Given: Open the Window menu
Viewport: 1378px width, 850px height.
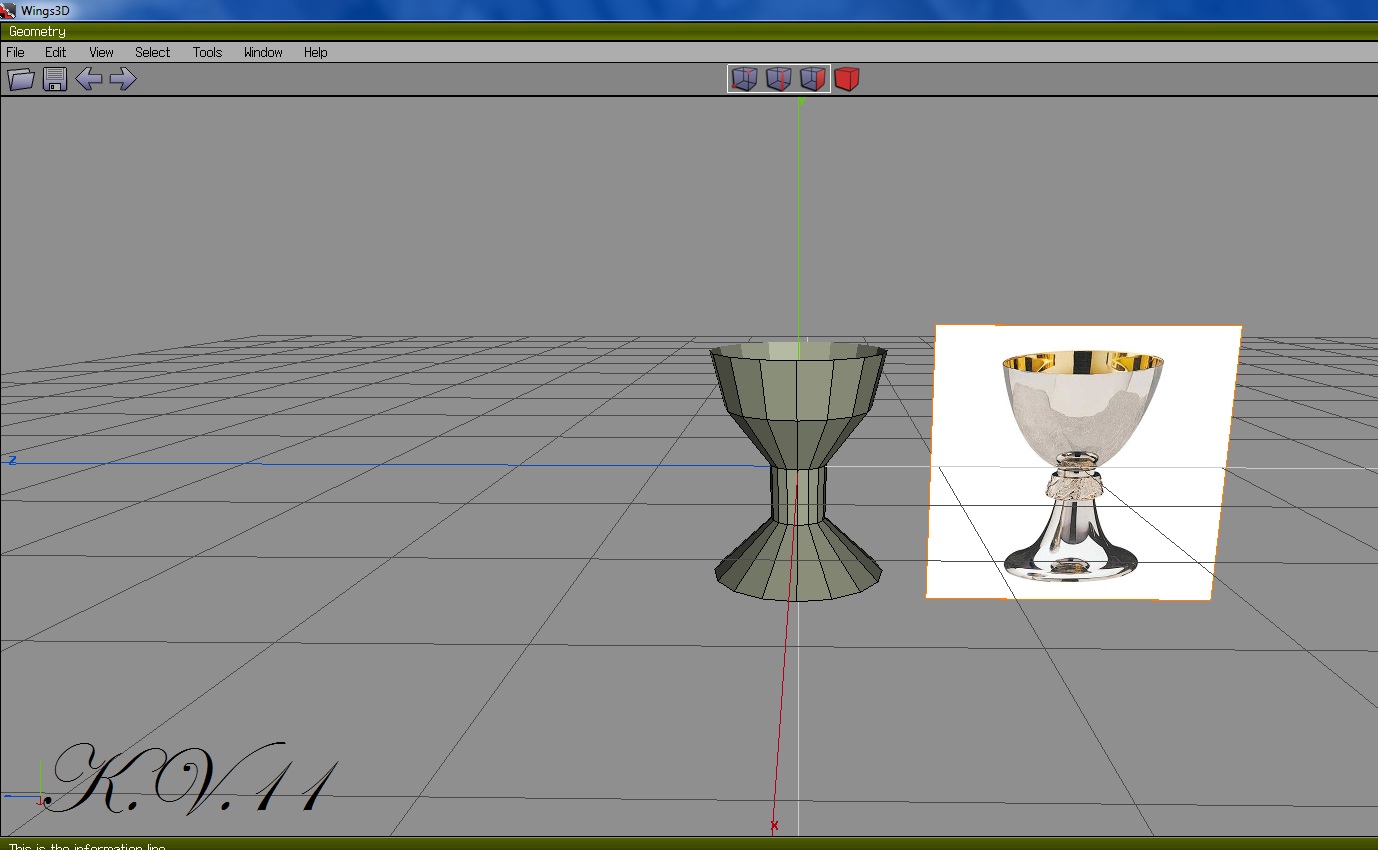Looking at the screenshot, I should 262,52.
